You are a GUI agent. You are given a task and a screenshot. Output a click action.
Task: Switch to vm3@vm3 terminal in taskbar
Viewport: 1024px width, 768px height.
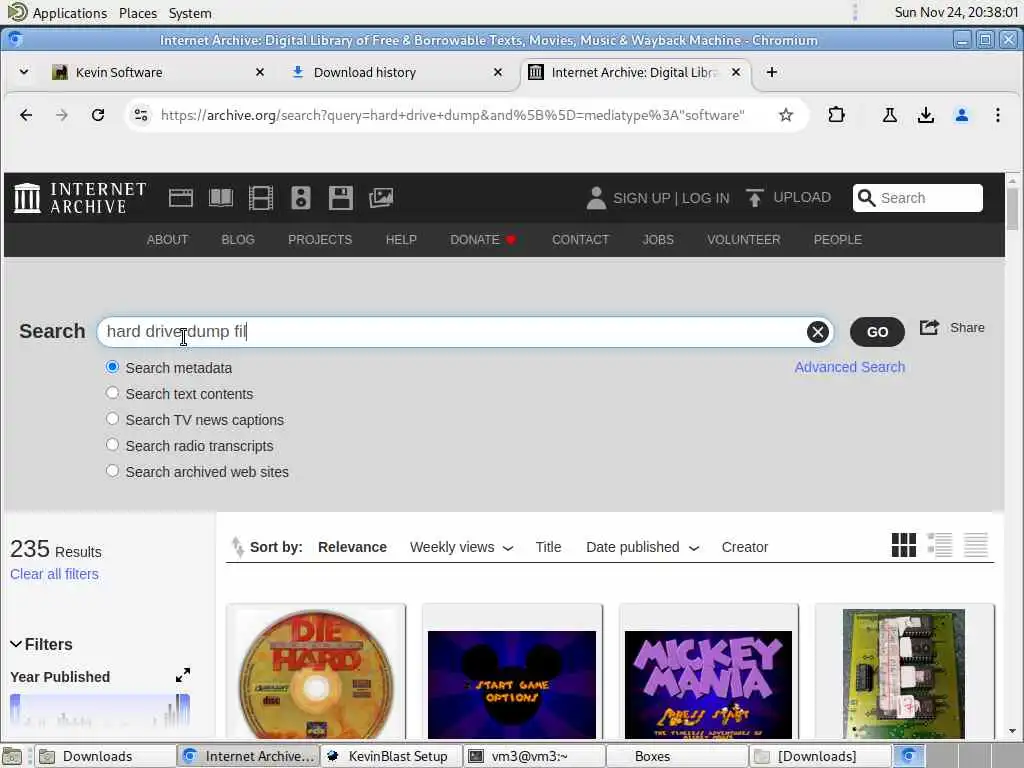click(534, 756)
